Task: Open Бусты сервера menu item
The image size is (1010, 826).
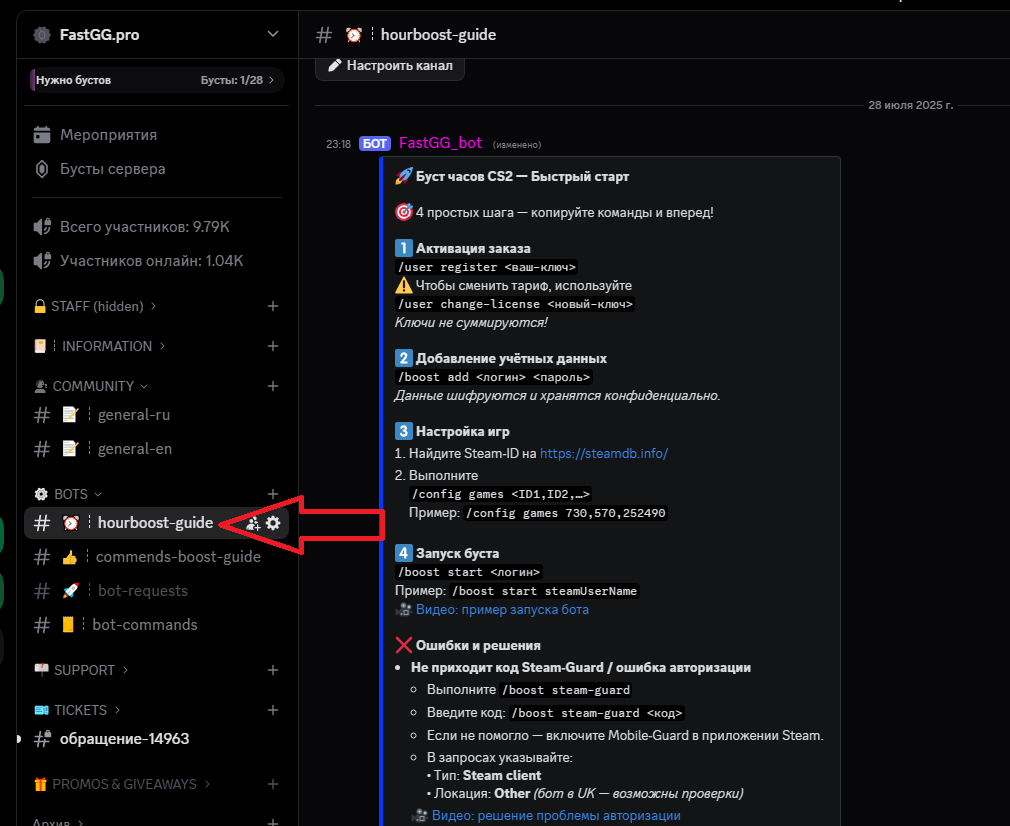Action: 112,169
